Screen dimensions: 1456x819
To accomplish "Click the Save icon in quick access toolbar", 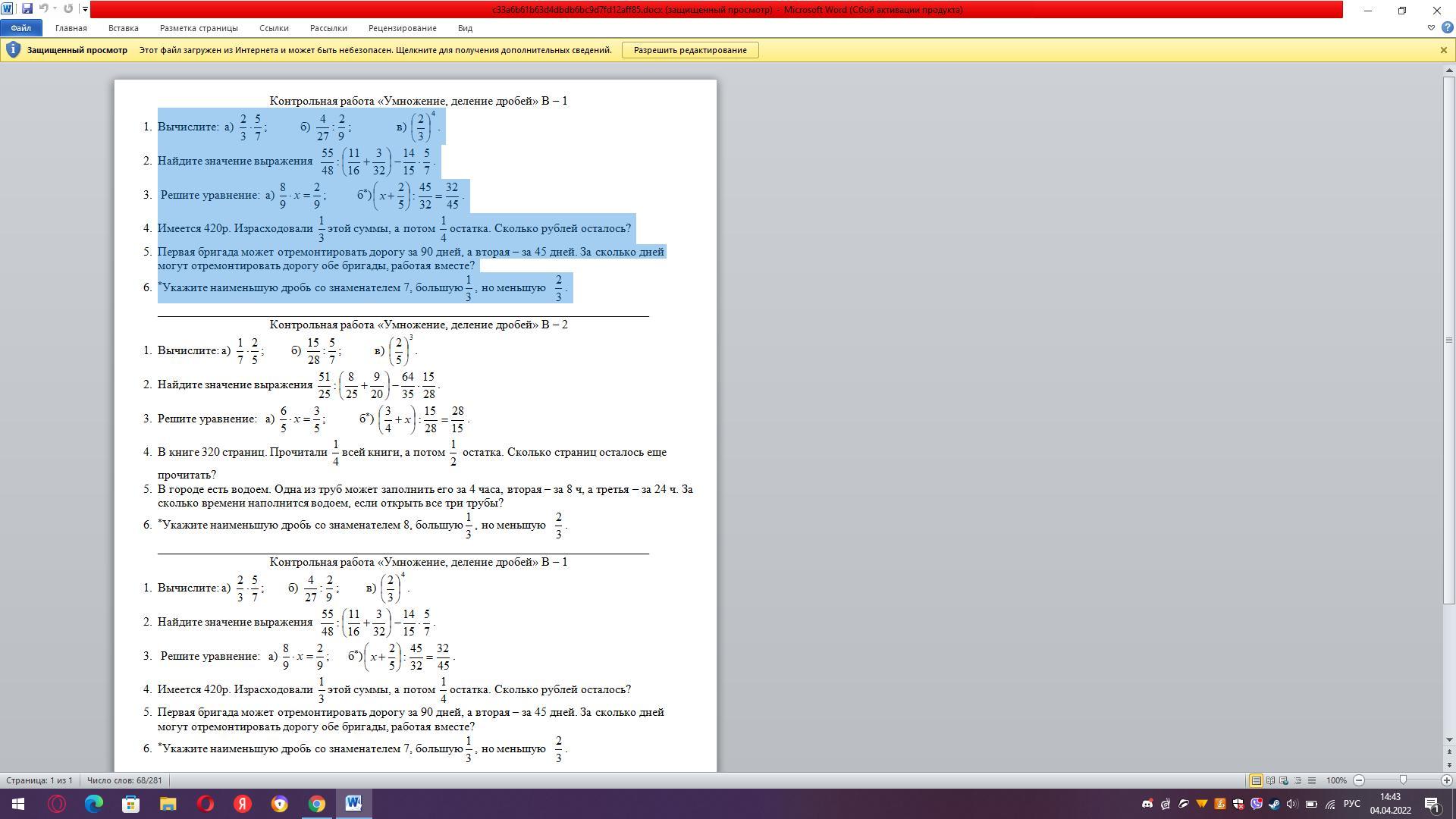I will pos(27,9).
